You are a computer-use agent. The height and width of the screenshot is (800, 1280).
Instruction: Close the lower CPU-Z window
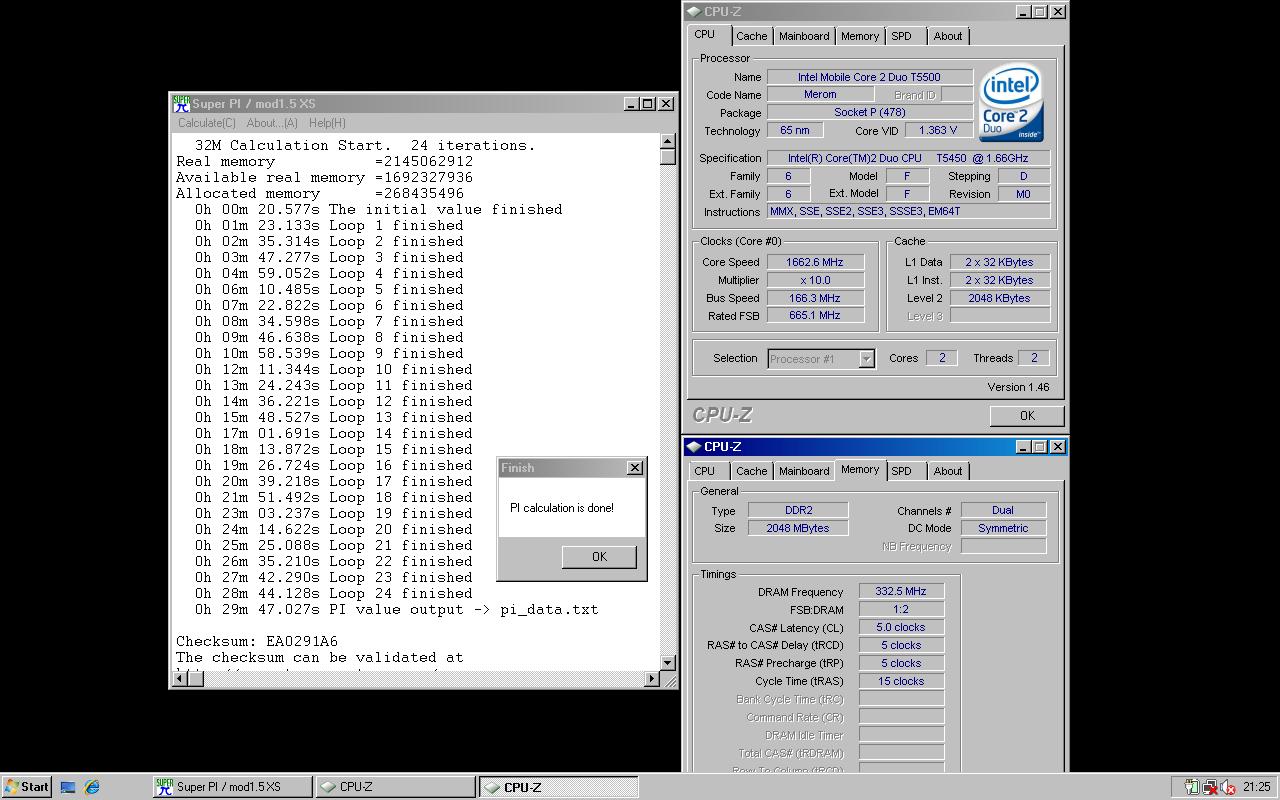[x=1058, y=447]
